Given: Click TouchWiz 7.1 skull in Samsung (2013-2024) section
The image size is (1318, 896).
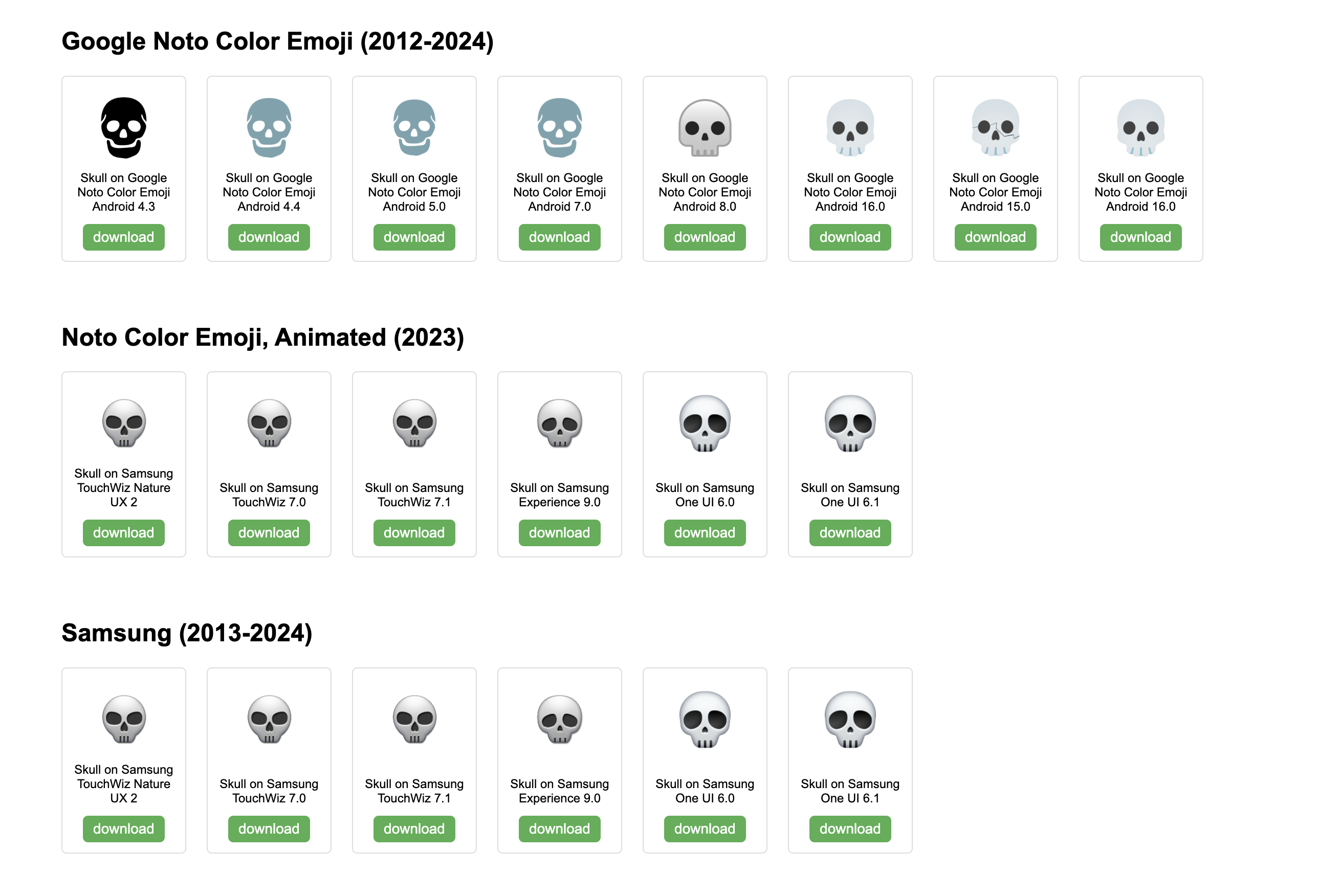Looking at the screenshot, I should pos(414,719).
